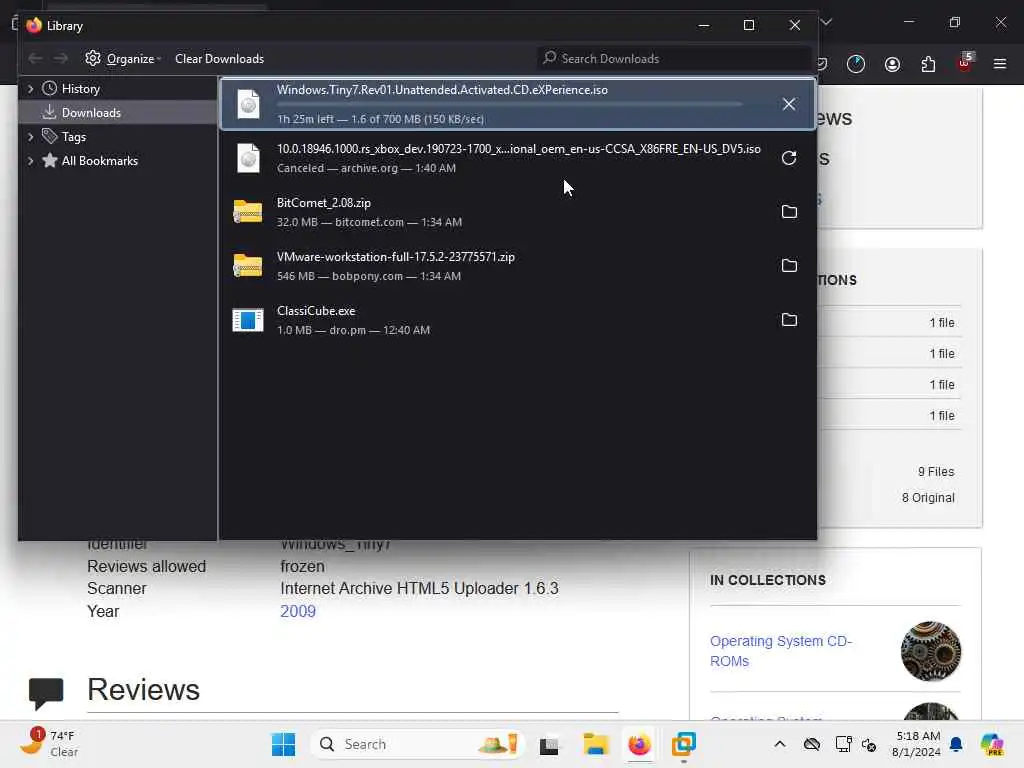
Task: Open Firefox application hamburger menu
Action: [1000, 64]
